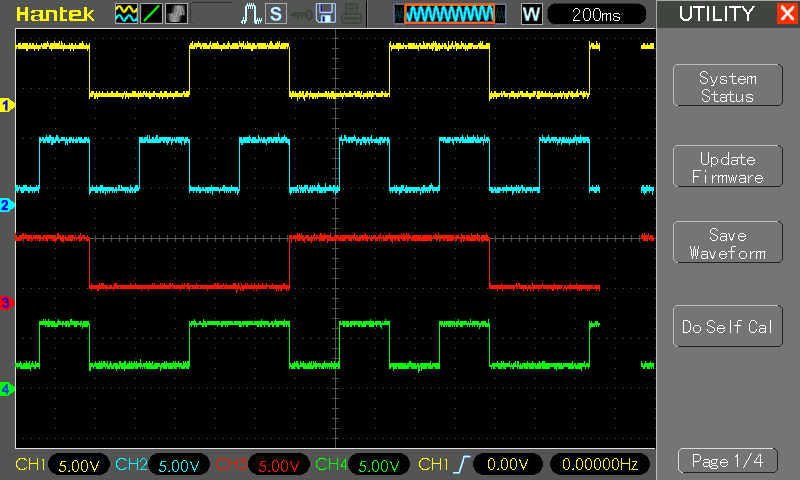Click the sine waveform display icon

[126, 14]
